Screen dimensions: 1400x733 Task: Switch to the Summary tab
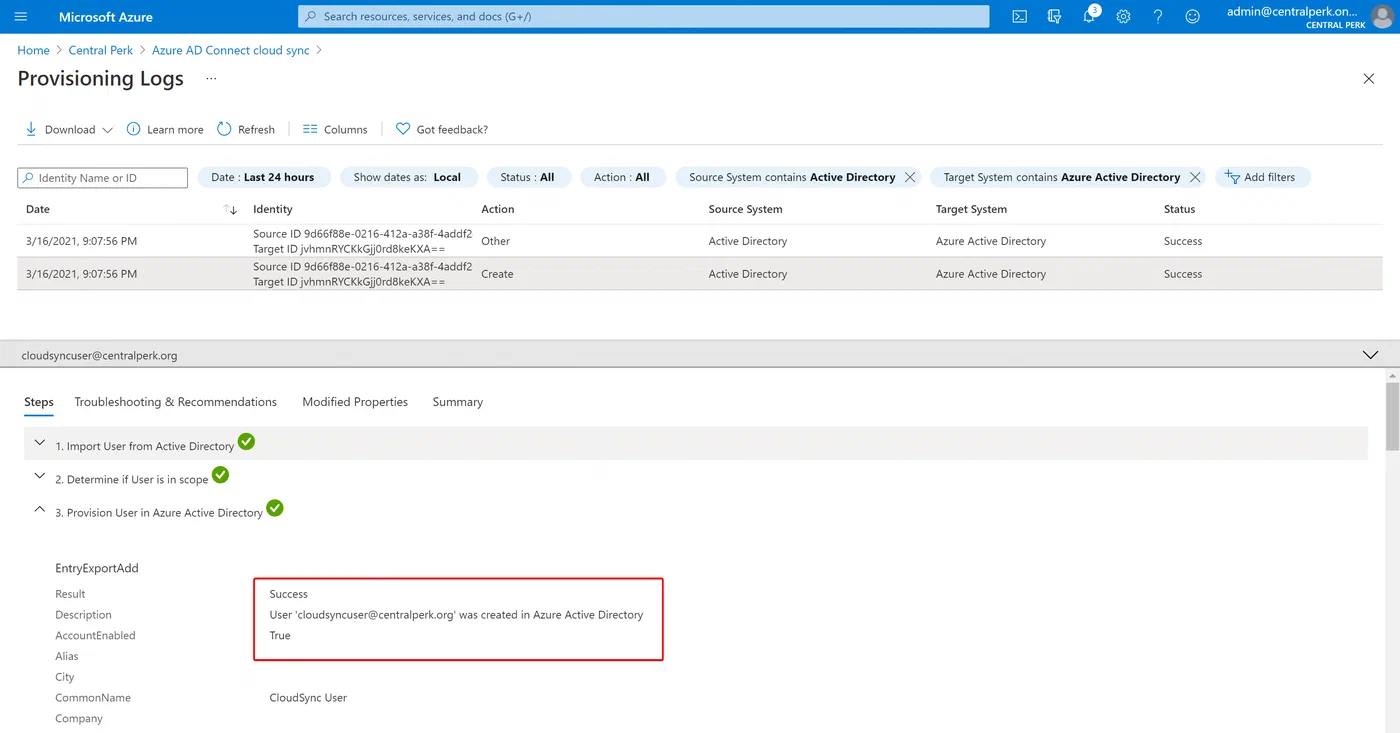(x=458, y=402)
